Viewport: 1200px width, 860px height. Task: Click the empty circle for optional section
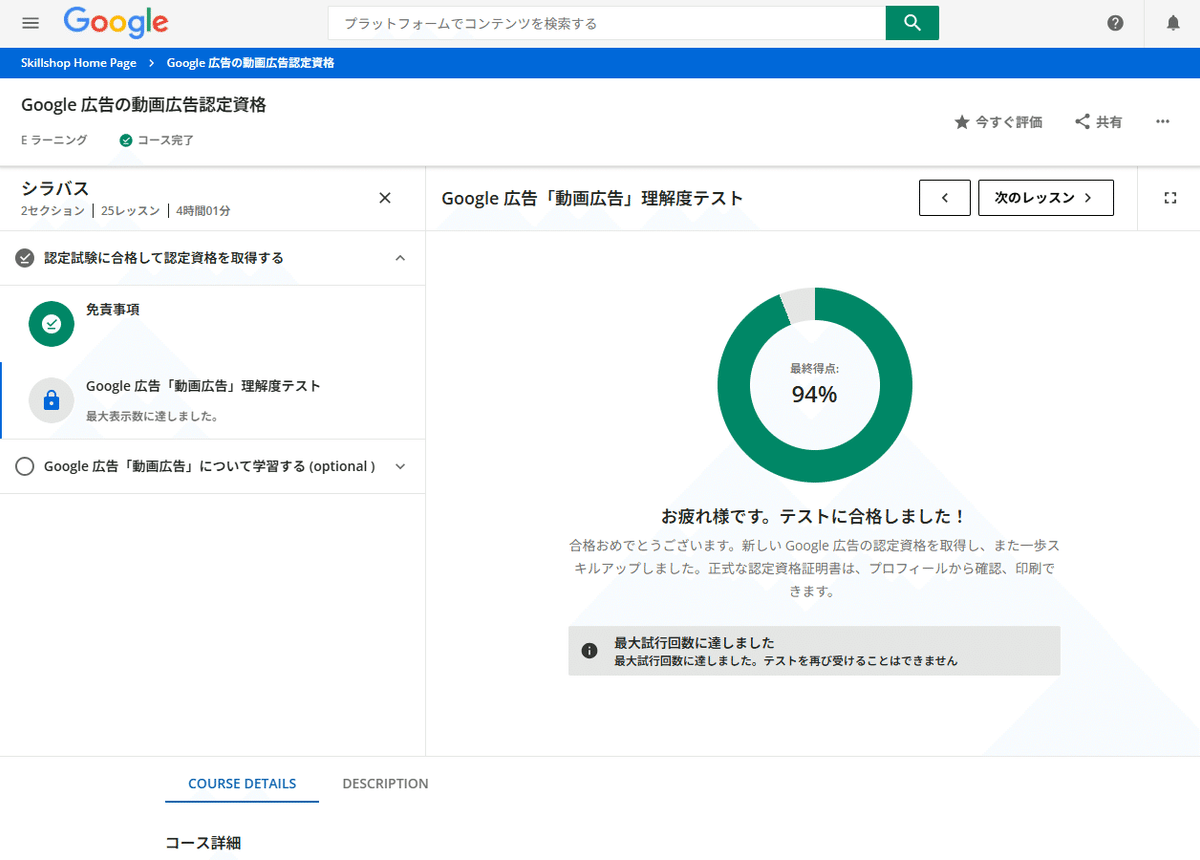tap(25, 466)
